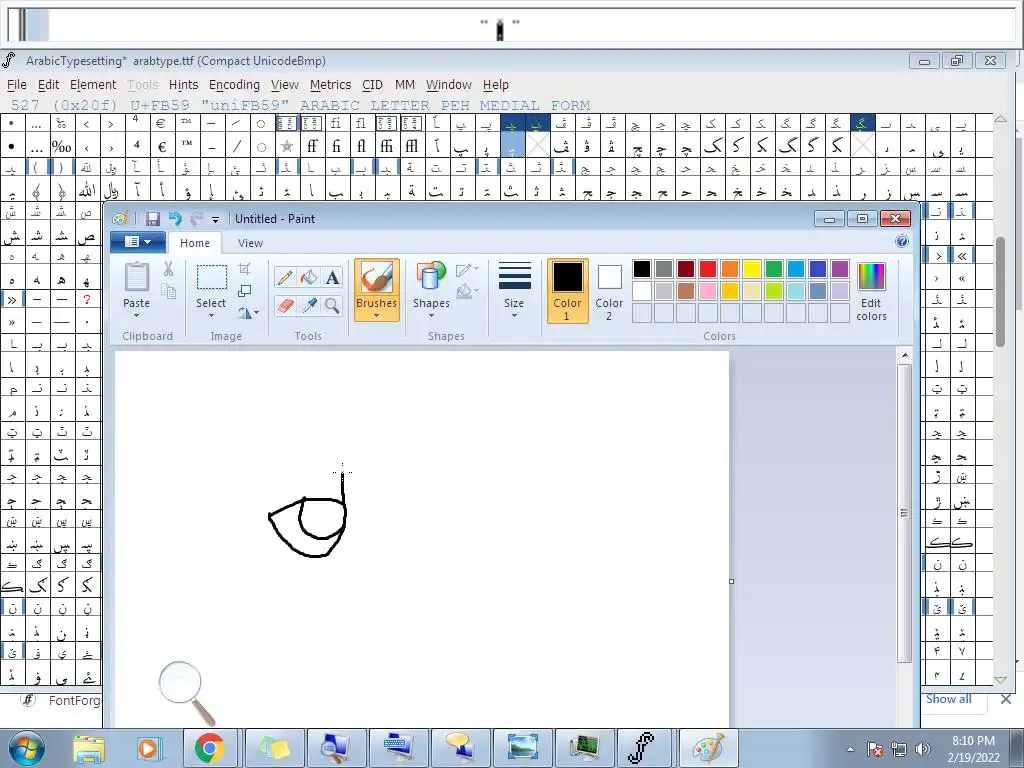Viewport: 1024px width, 768px height.
Task: Select the Eraser tool in Paint
Action: point(285,306)
